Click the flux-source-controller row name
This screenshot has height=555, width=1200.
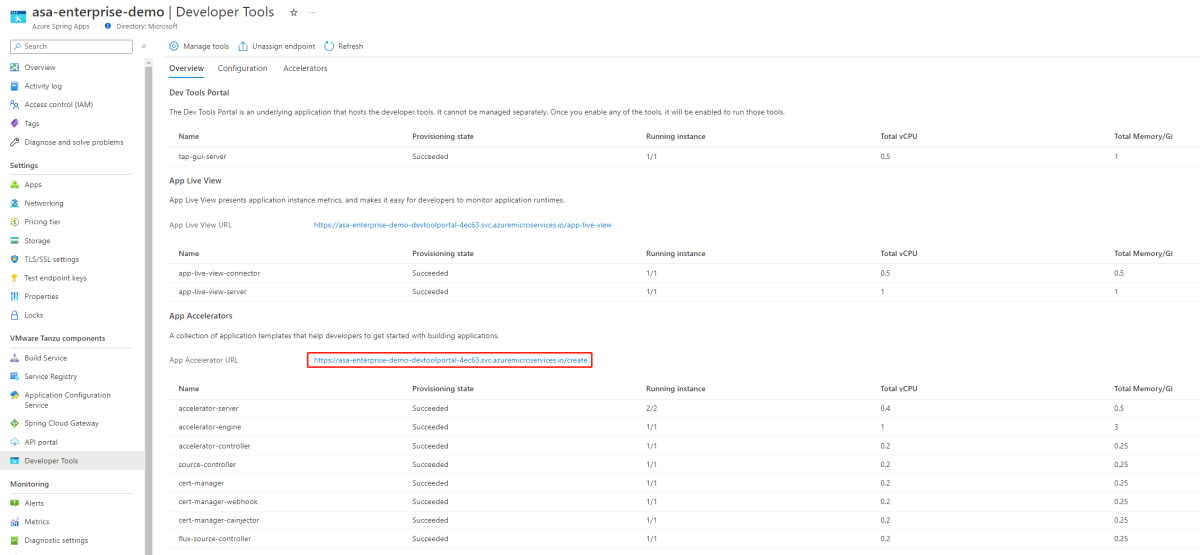click(214, 539)
